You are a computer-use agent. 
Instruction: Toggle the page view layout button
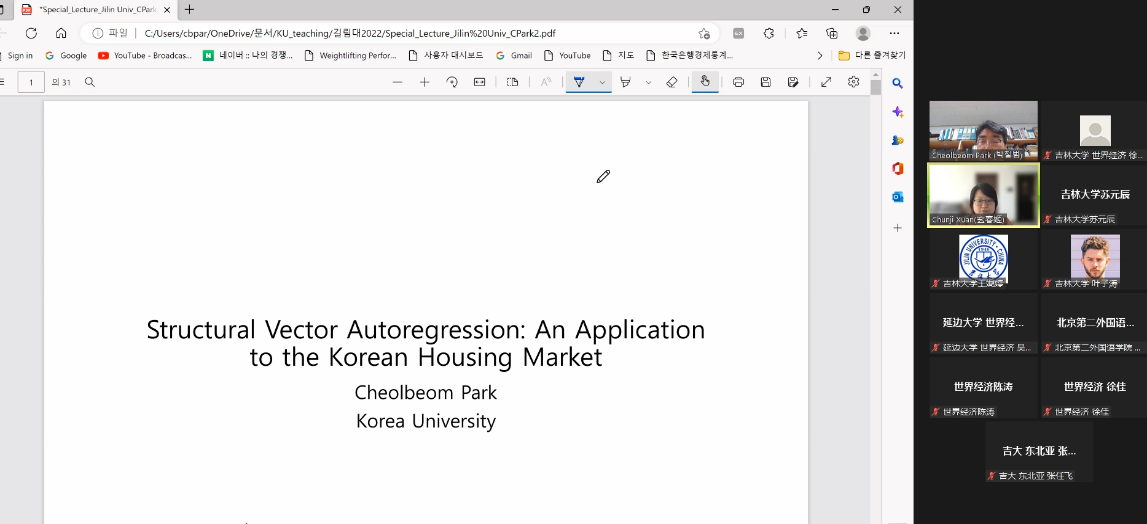[513, 82]
